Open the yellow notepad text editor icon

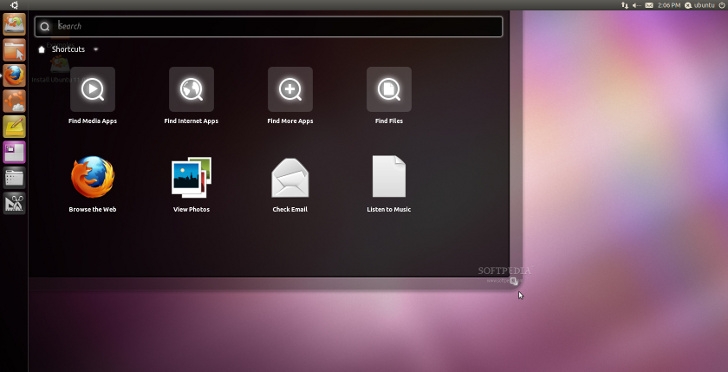14,127
